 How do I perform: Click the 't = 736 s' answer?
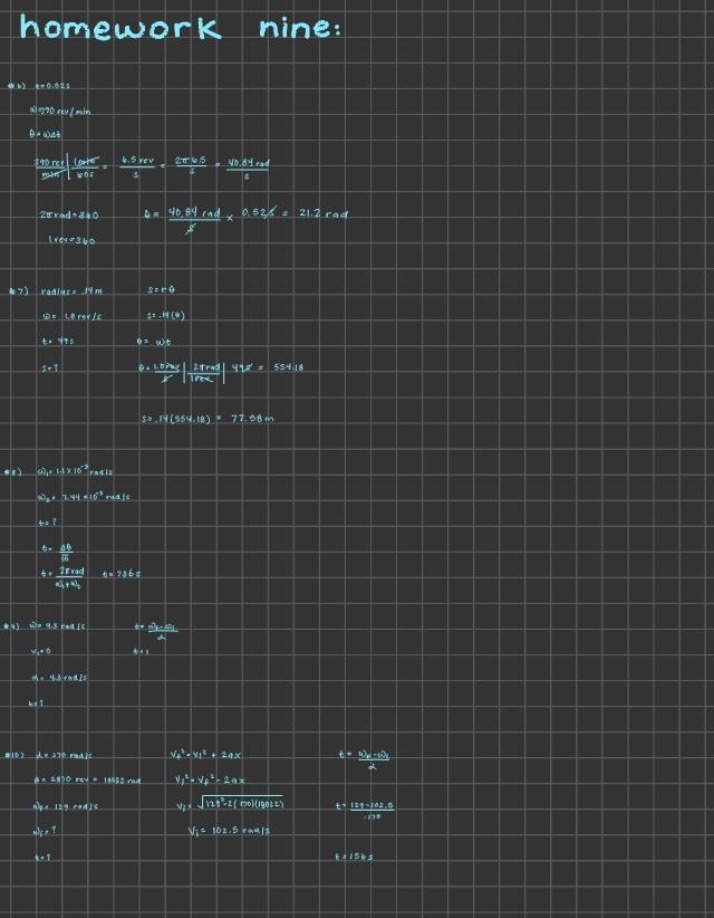coord(121,574)
